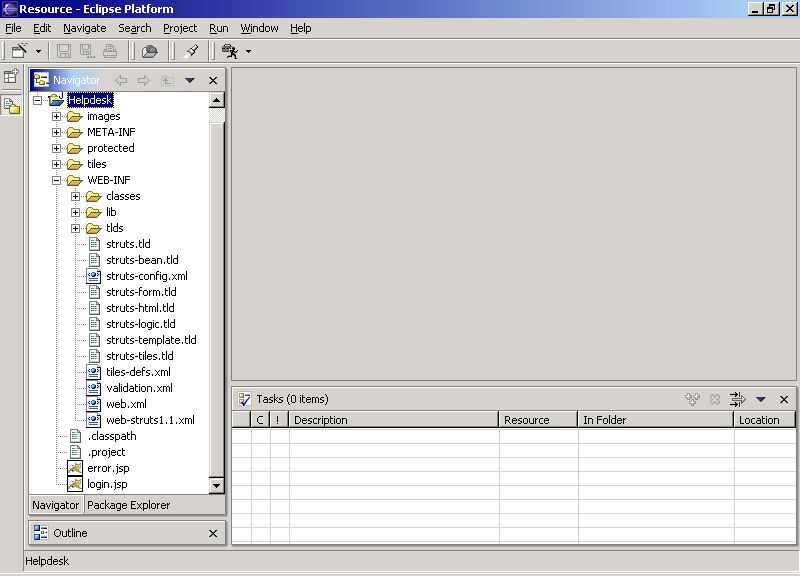
Task: Click the Navigator Up level icon
Action: (x=167, y=80)
